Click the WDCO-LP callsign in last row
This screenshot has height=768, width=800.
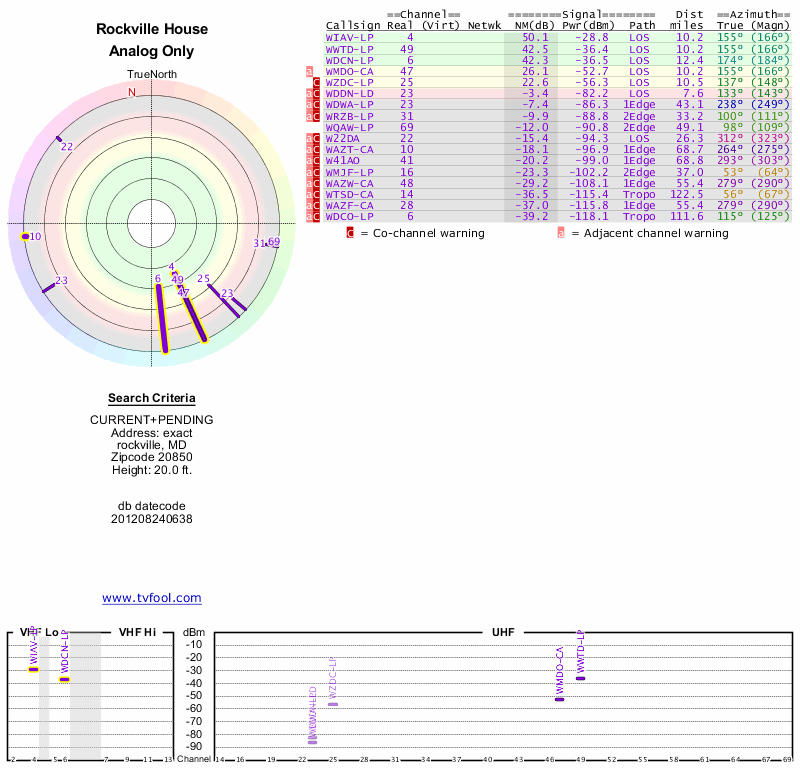[x=349, y=217]
